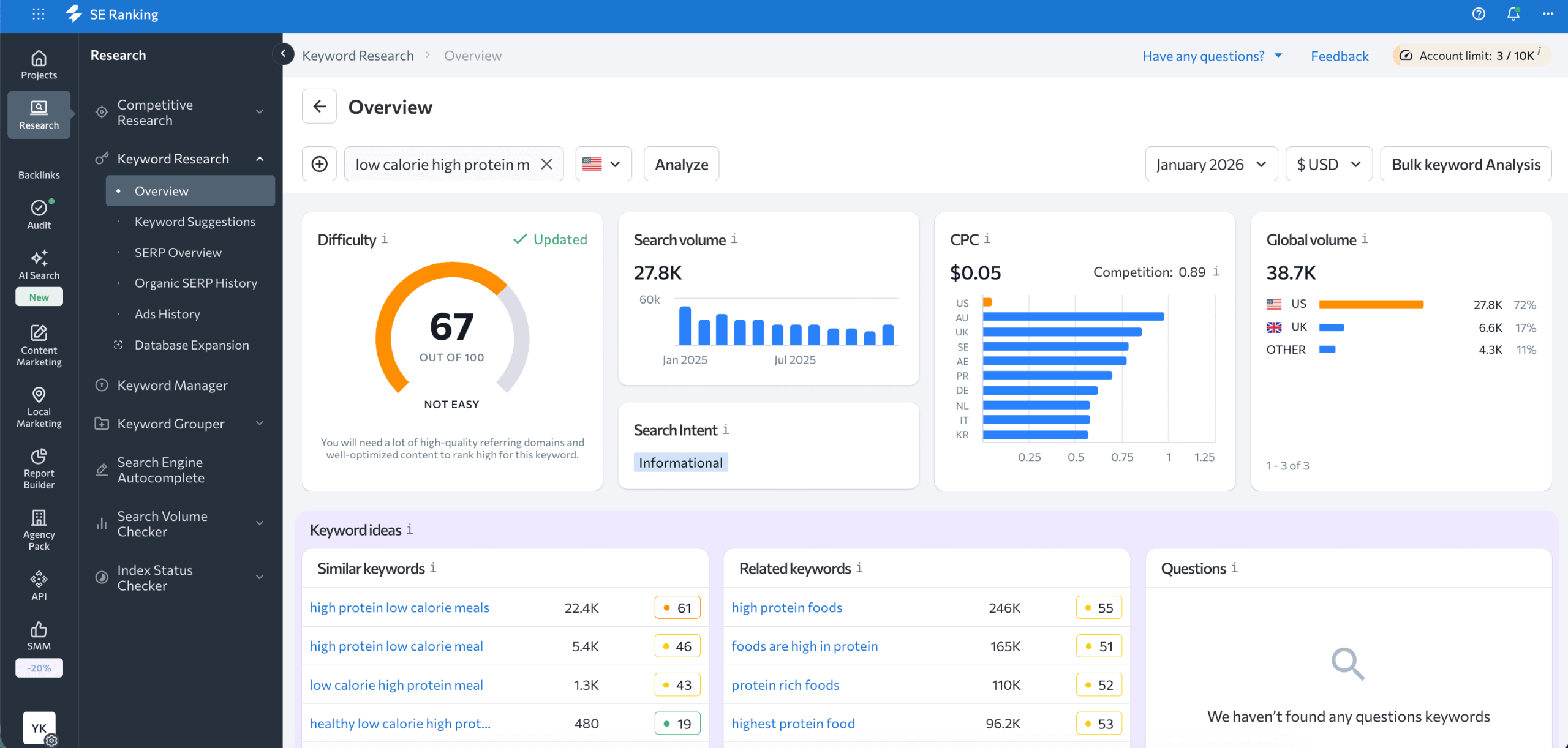Open the notifications bell
Screen dimensions: 1568x748
[x=1513, y=13]
